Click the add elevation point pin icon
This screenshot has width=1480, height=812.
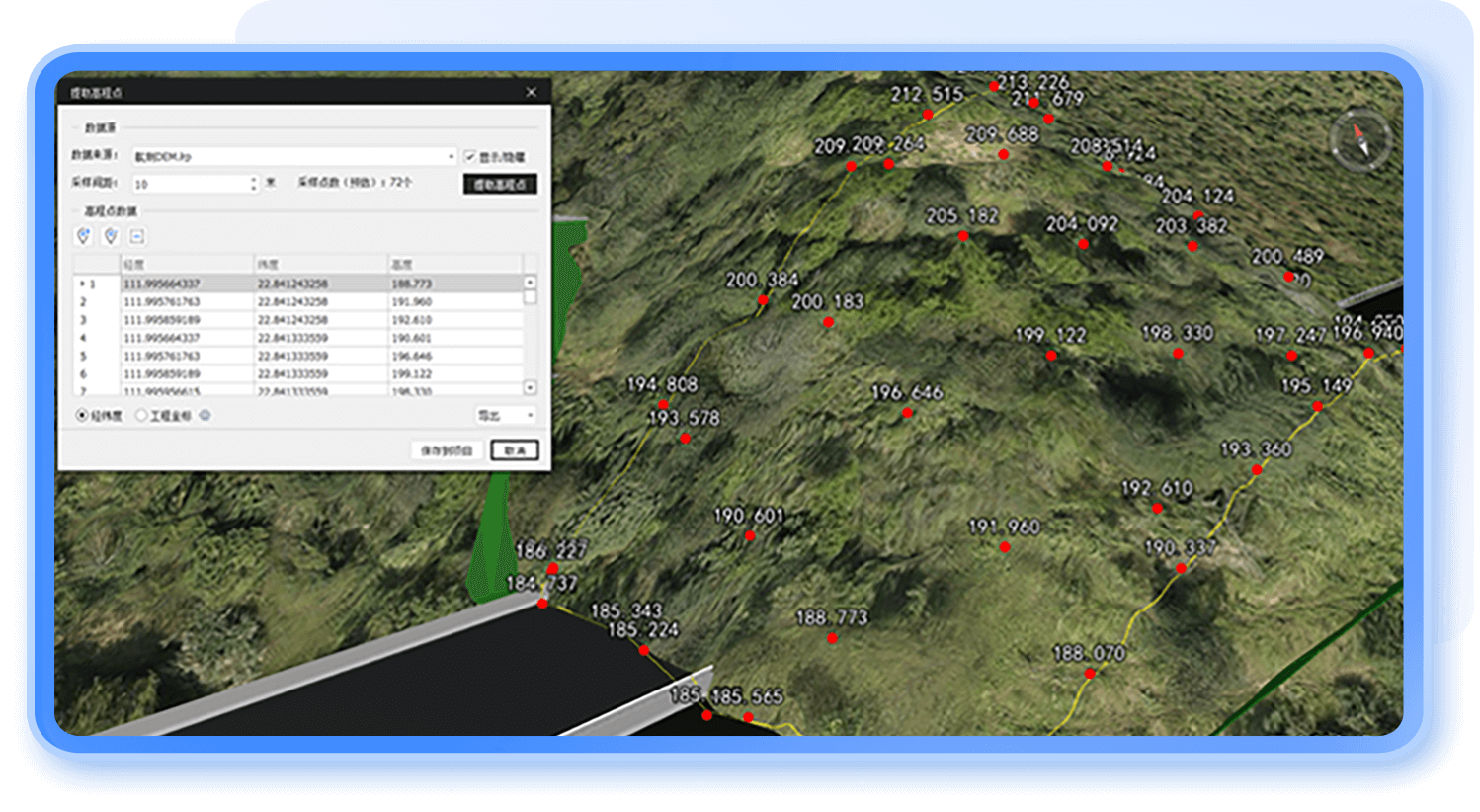(x=84, y=236)
